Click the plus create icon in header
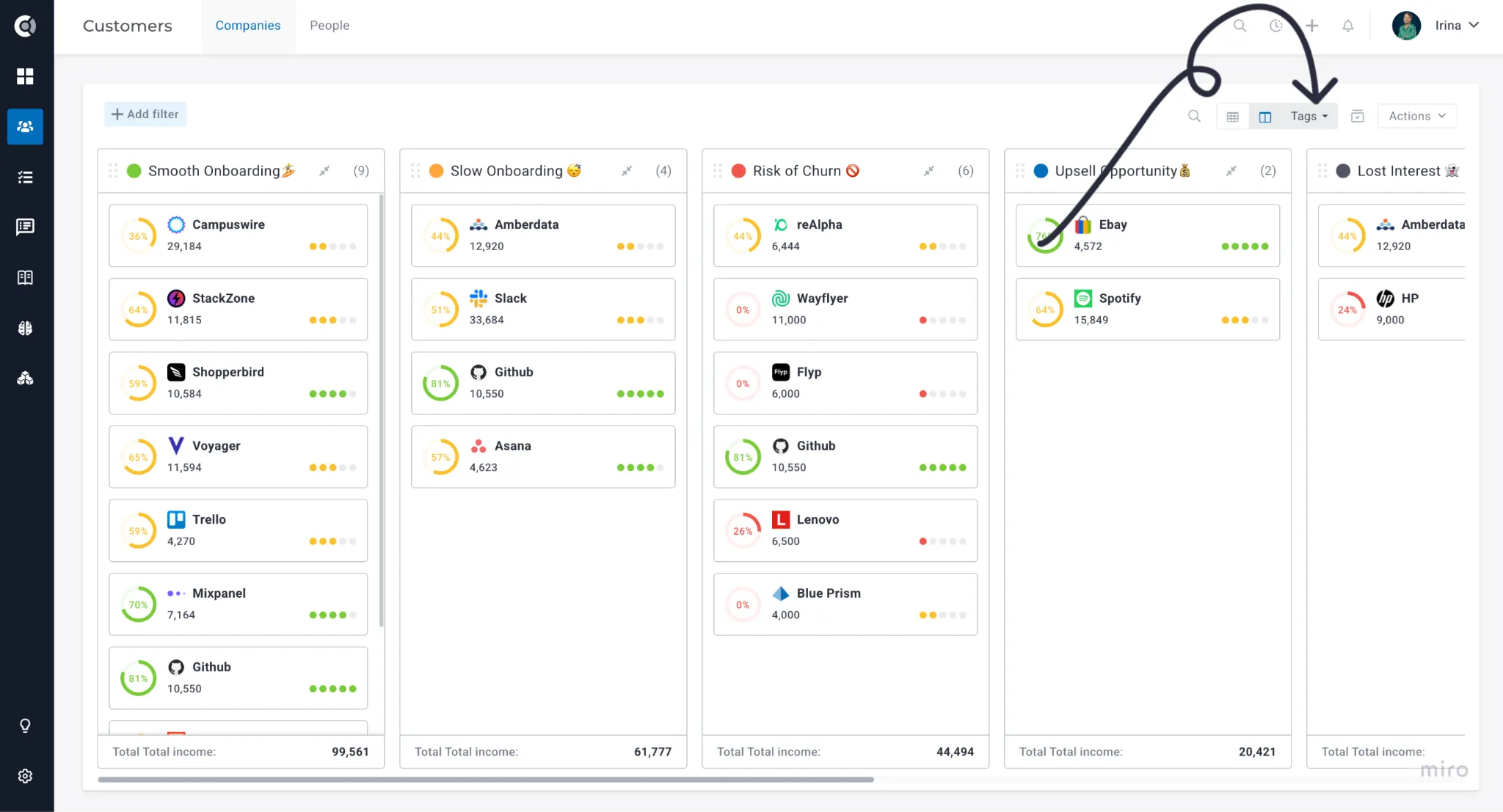The width and height of the screenshot is (1503, 812). click(x=1312, y=26)
